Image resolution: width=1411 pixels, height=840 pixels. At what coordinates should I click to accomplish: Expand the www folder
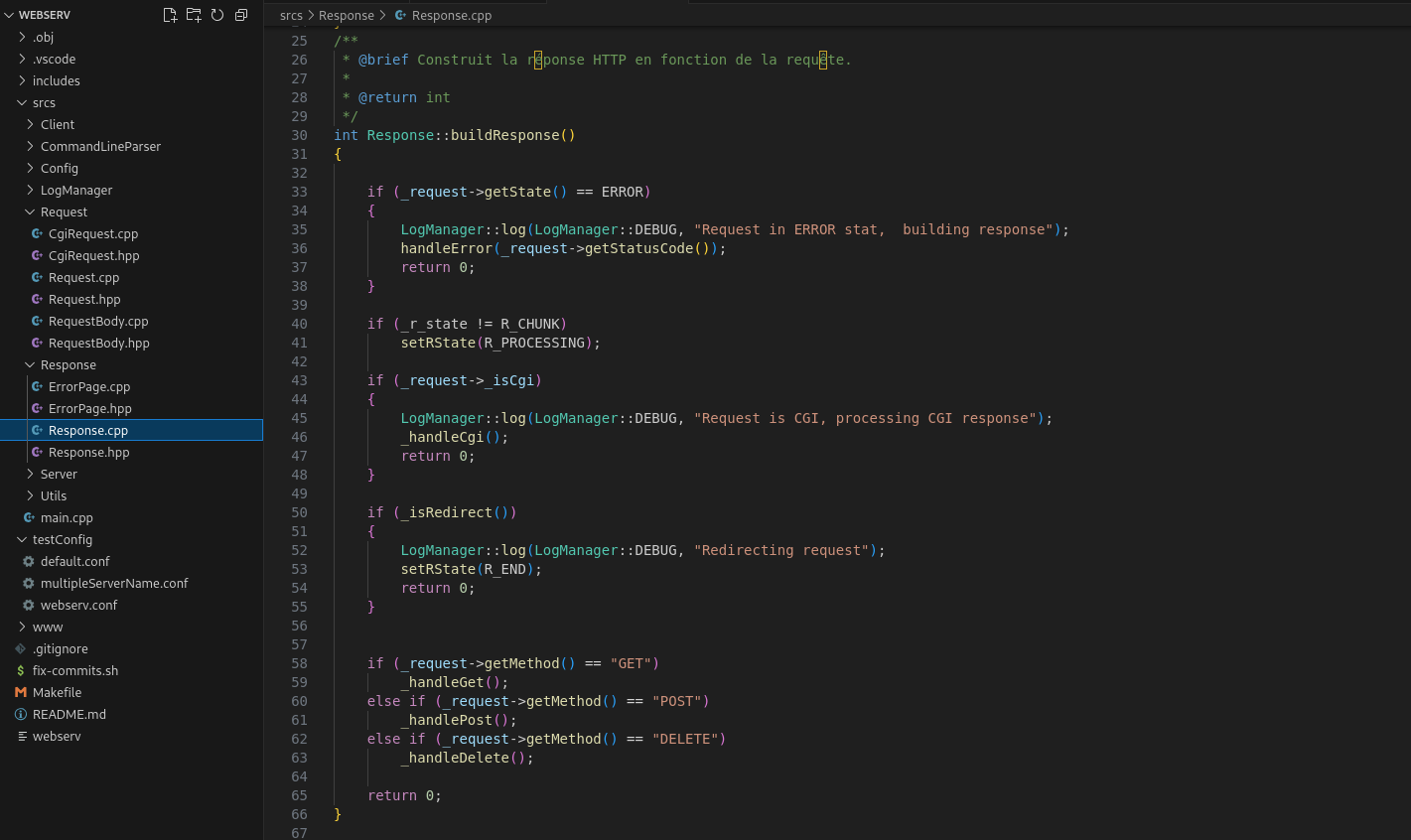pyautogui.click(x=22, y=627)
